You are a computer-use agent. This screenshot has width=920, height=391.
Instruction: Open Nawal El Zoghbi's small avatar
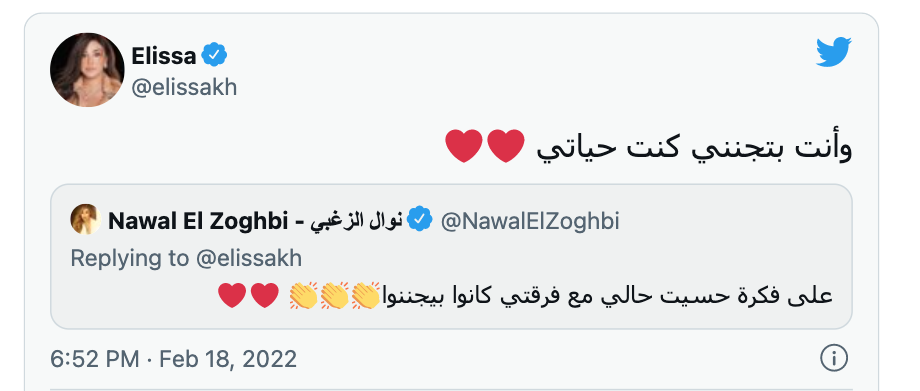pos(85,220)
